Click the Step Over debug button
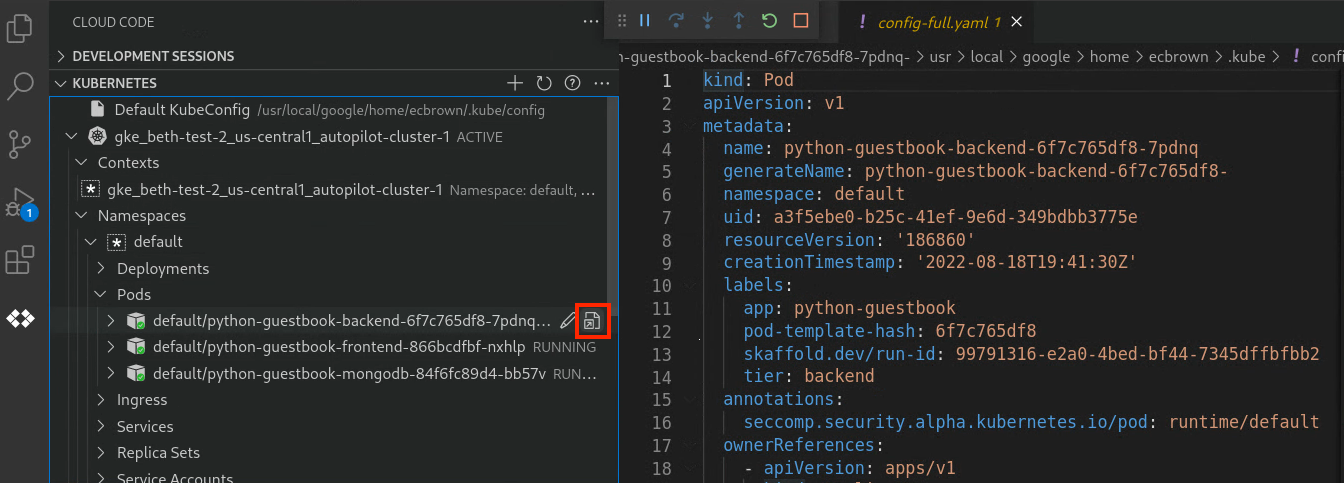This screenshot has width=1344, height=483. click(x=676, y=21)
